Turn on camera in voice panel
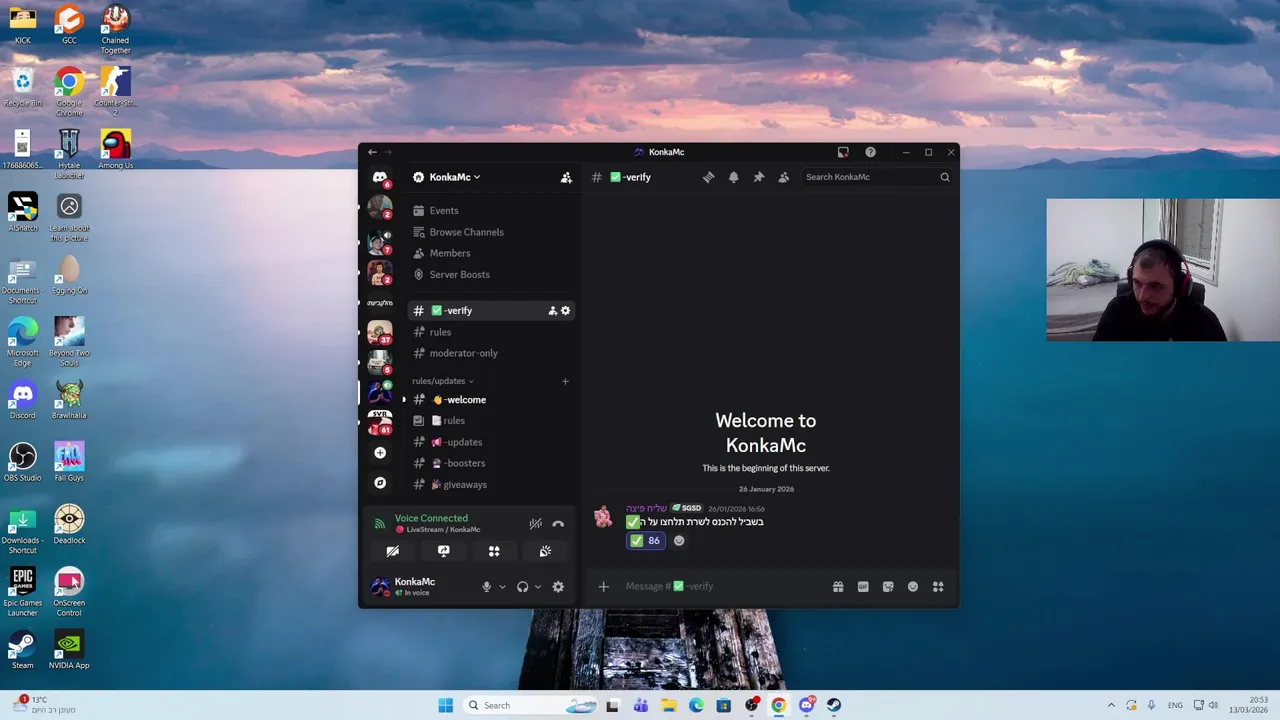1280x720 pixels. click(x=392, y=551)
